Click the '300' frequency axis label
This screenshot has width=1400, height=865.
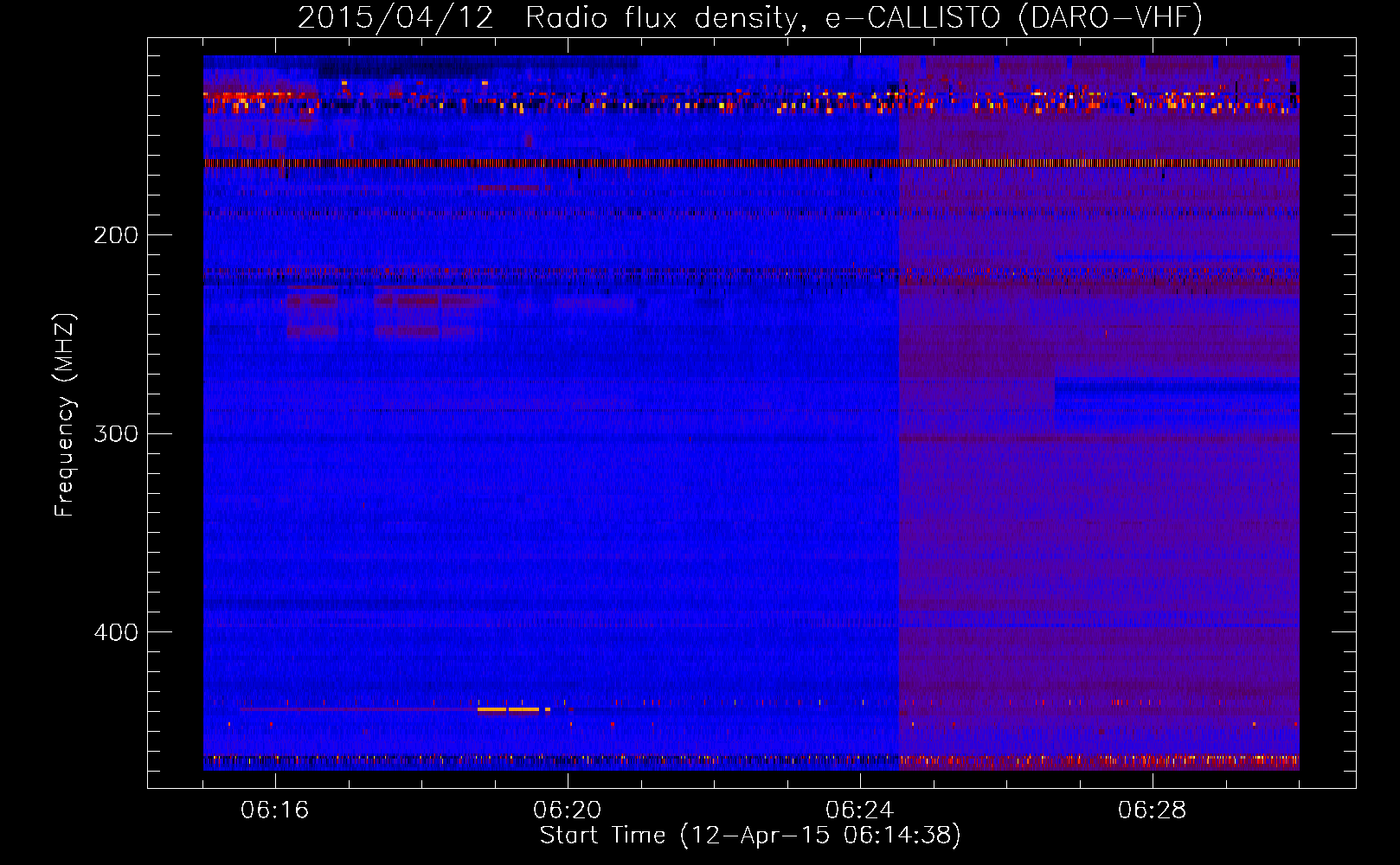[x=115, y=433]
